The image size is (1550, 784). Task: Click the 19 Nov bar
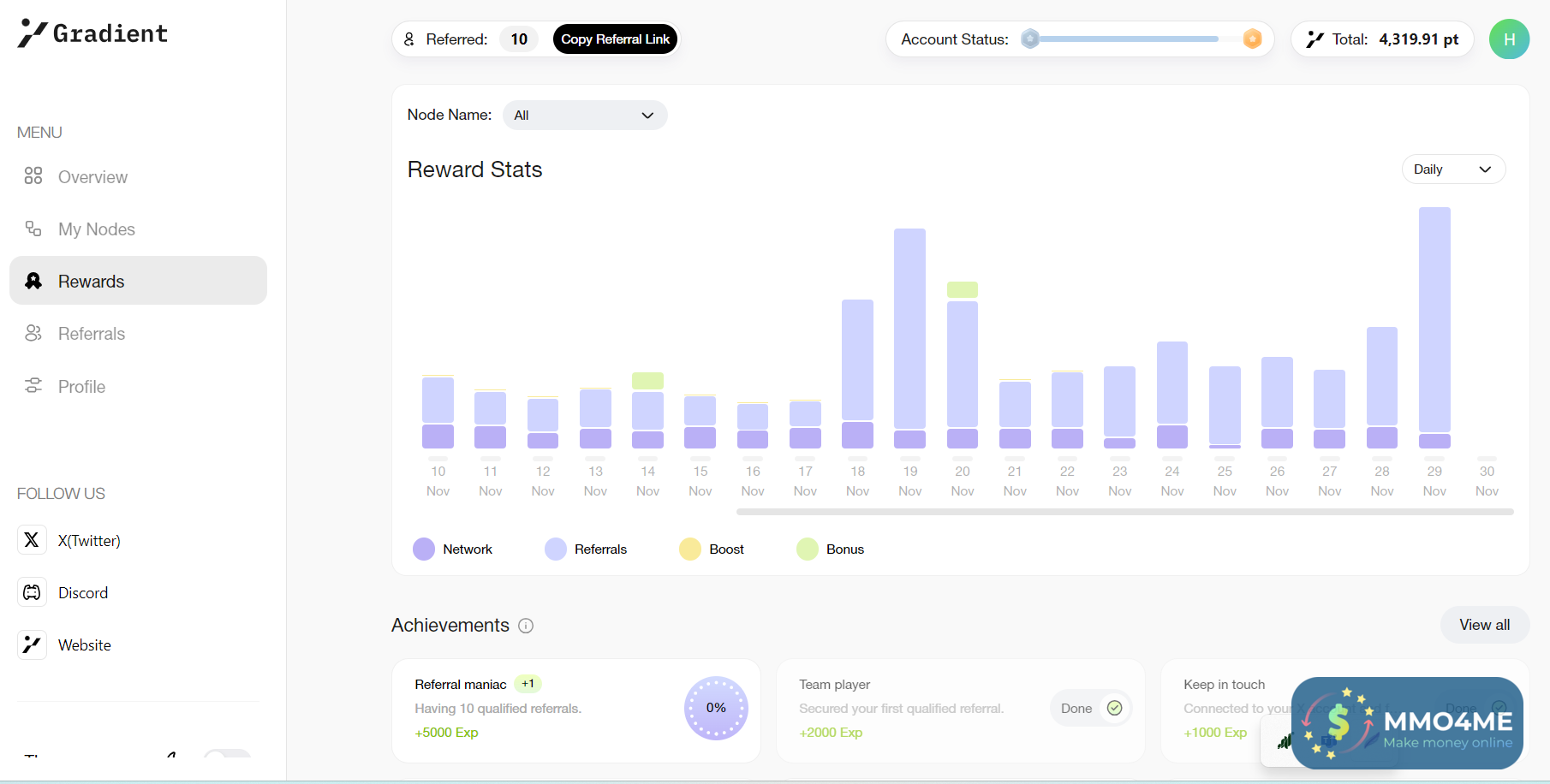(x=909, y=338)
